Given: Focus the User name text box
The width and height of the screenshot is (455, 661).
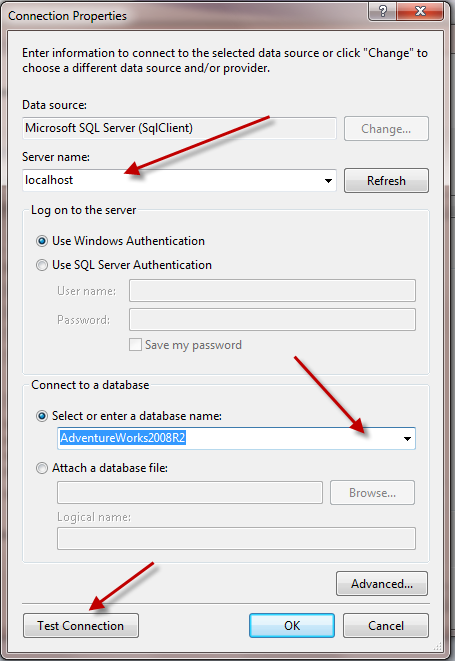Looking at the screenshot, I should (272, 290).
